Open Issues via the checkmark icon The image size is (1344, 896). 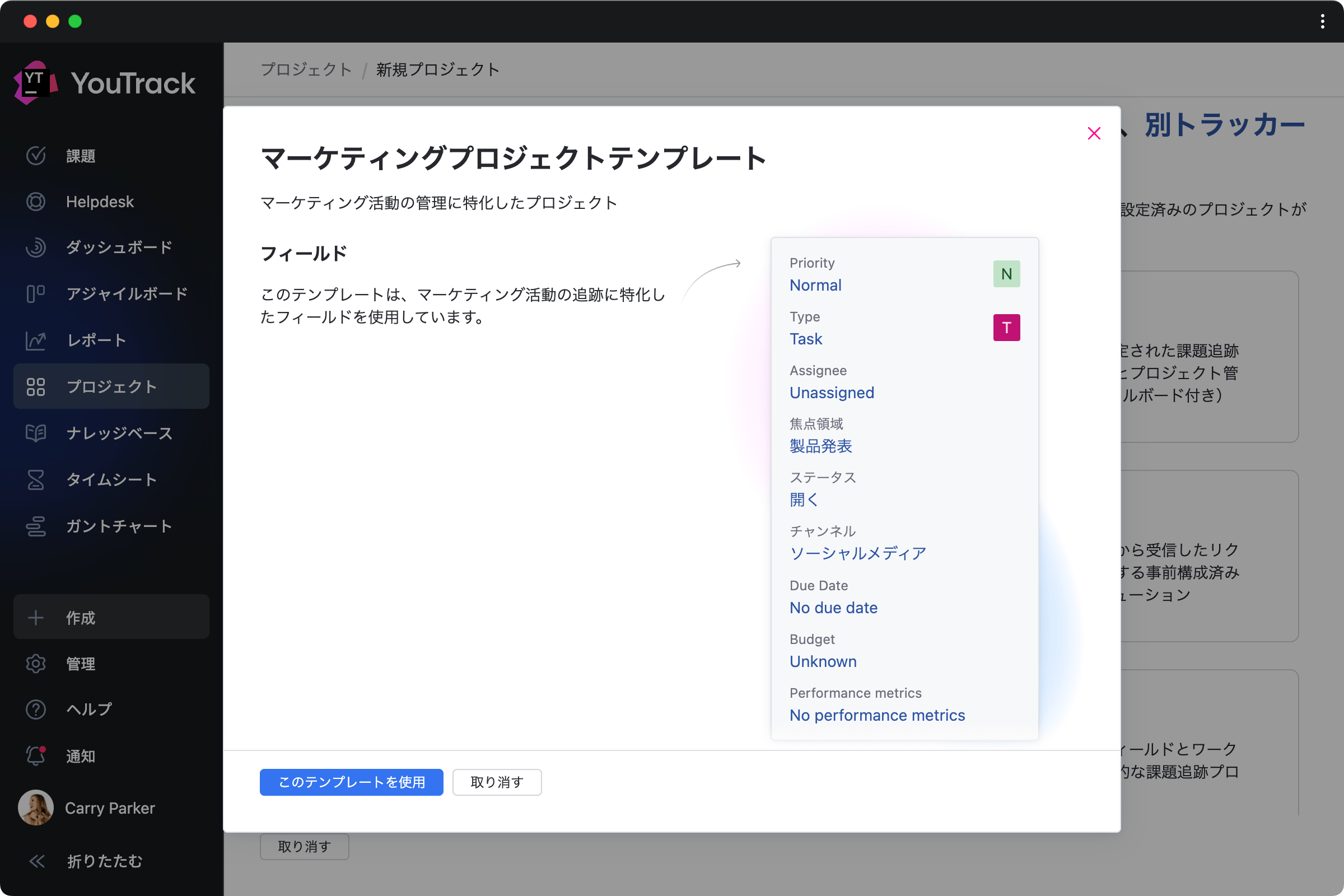tap(35, 156)
